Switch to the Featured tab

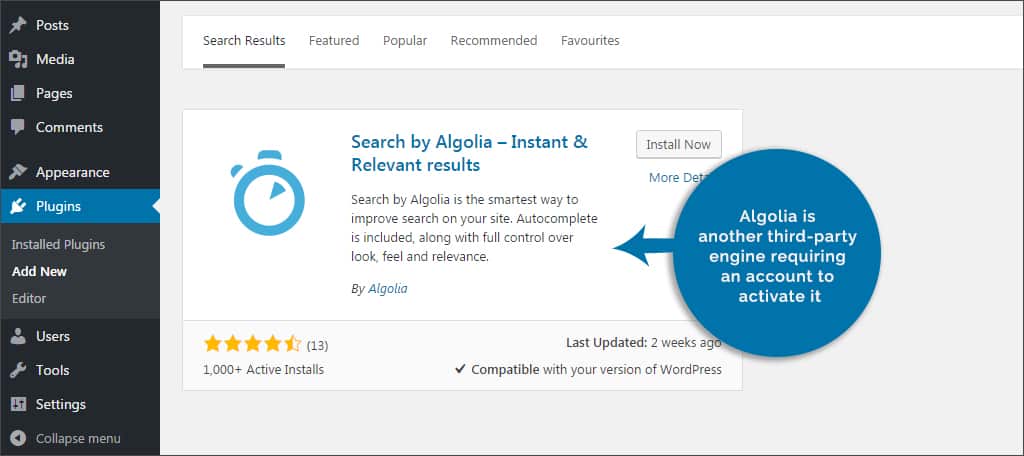334,41
